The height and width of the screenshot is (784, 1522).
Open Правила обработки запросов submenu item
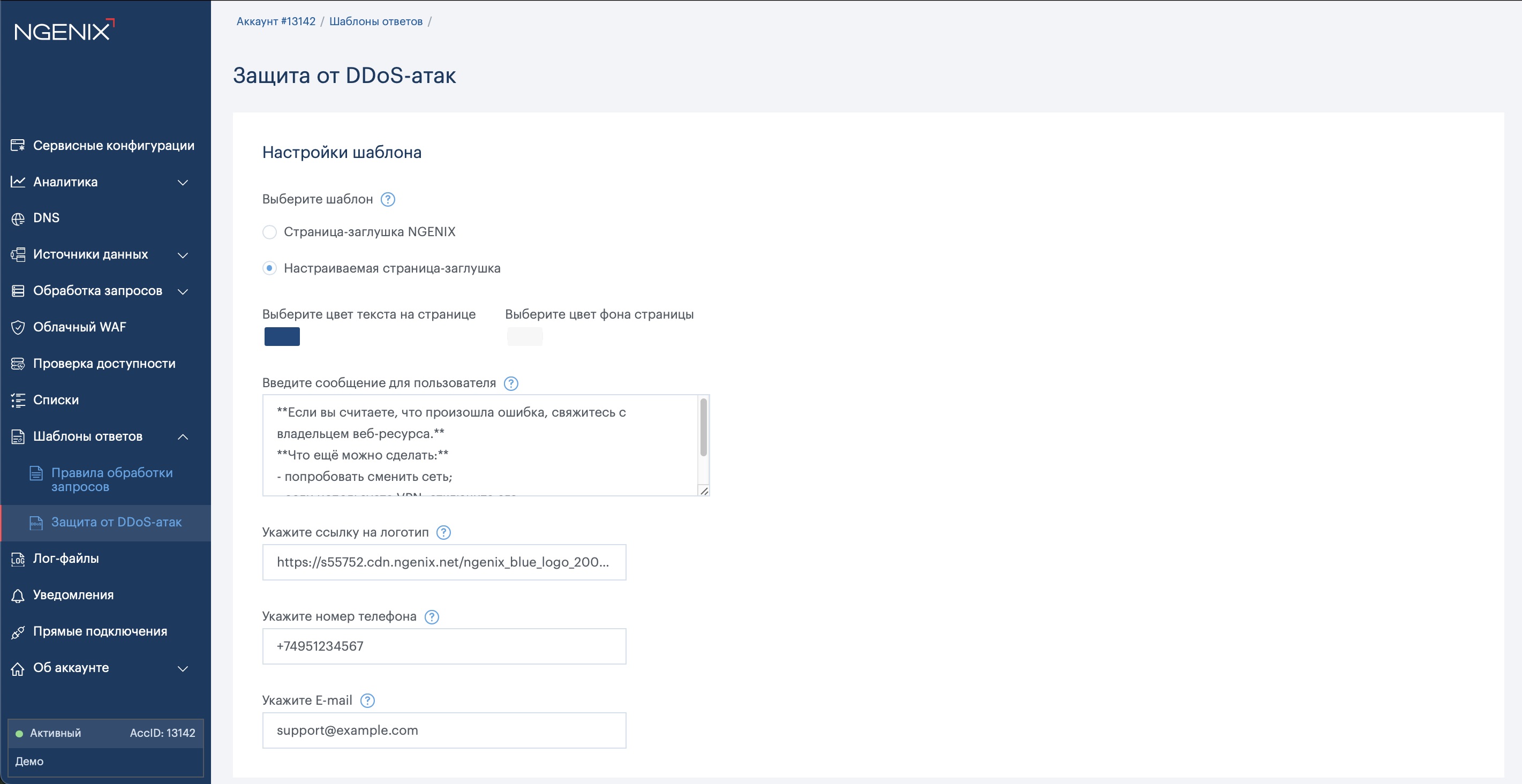pos(112,480)
